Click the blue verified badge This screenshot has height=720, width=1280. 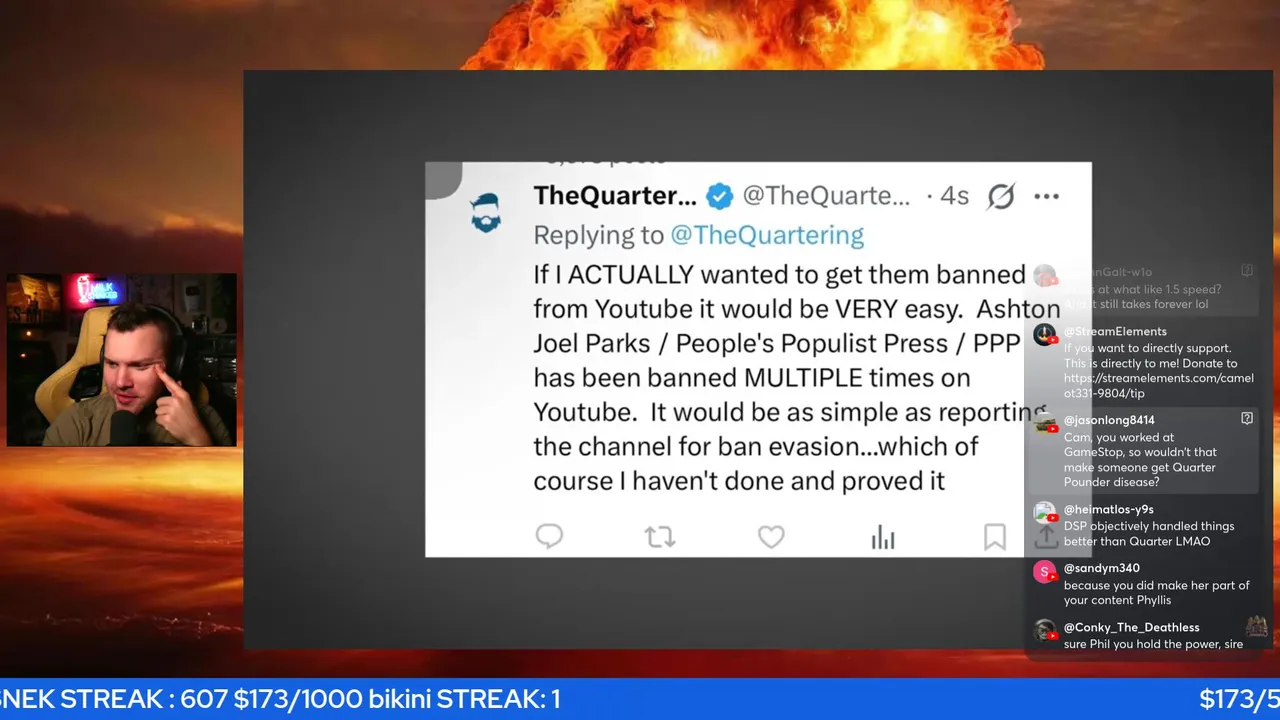point(720,196)
